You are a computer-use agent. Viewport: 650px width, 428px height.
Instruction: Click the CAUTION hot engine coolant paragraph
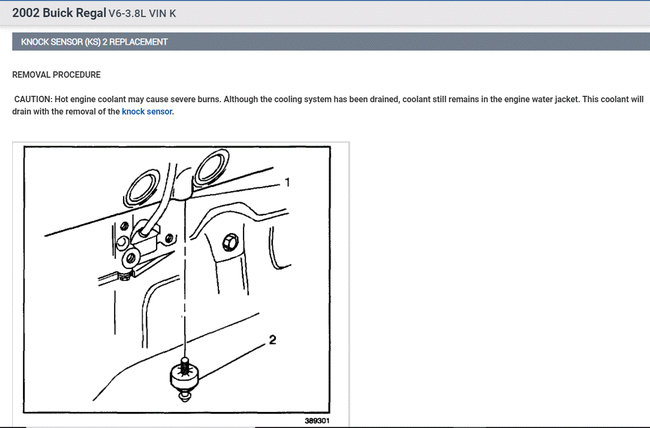(328, 105)
